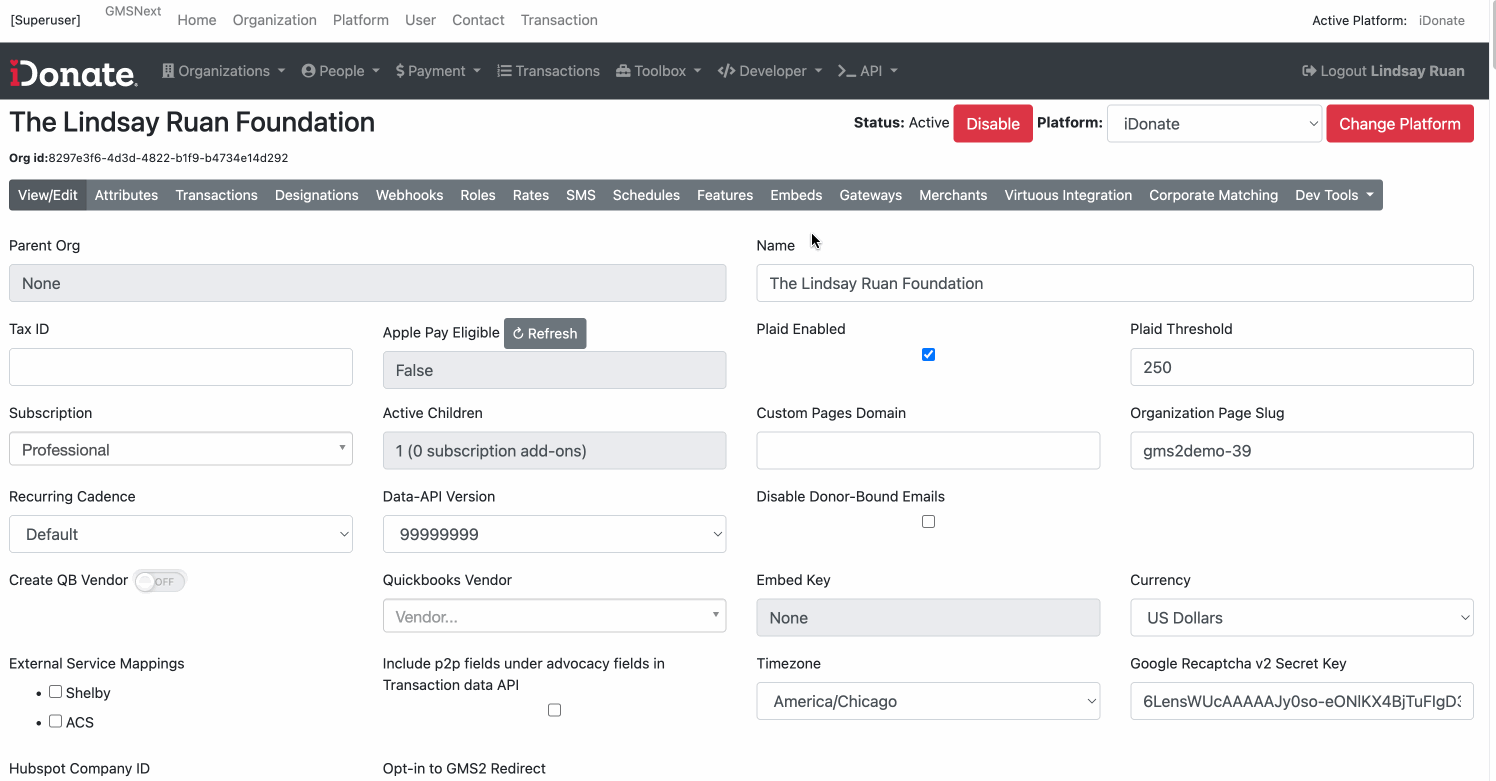
Task: Click the Platform link in top bar
Action: coord(361,20)
